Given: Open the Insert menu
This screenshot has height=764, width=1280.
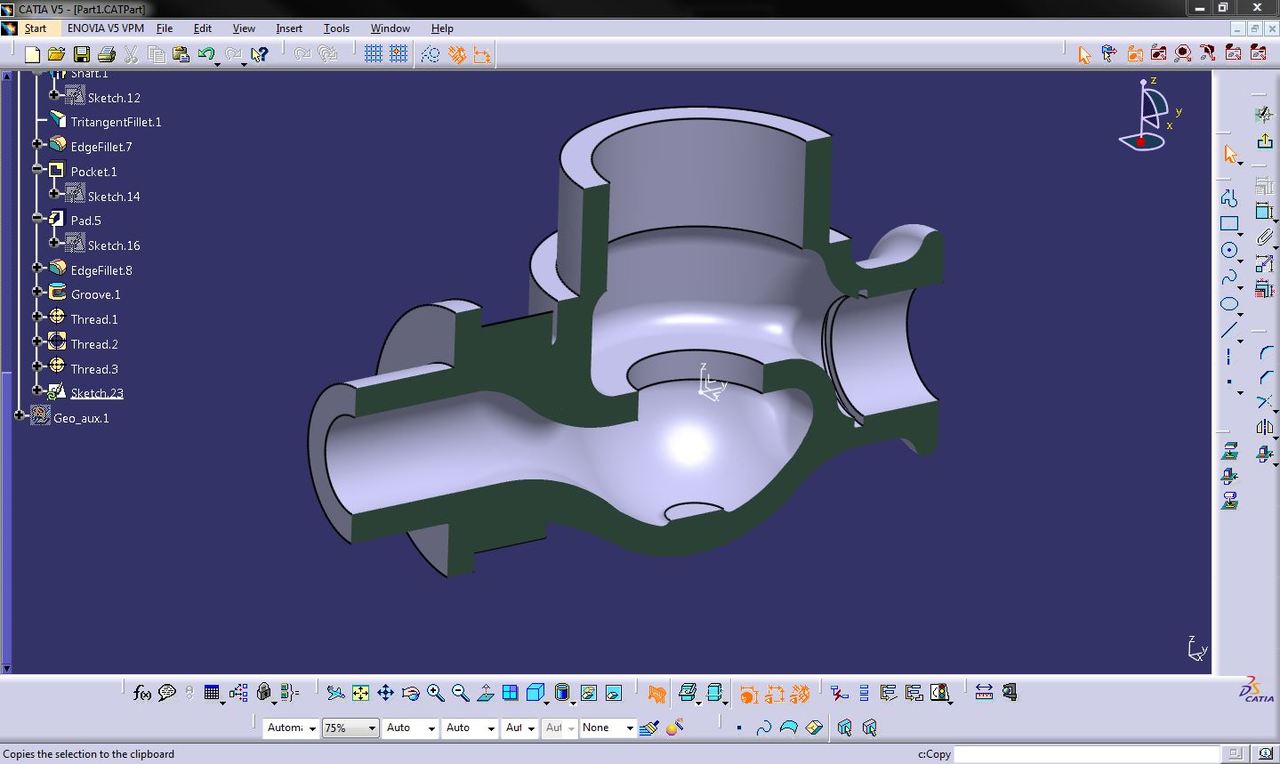Looking at the screenshot, I should click(289, 28).
